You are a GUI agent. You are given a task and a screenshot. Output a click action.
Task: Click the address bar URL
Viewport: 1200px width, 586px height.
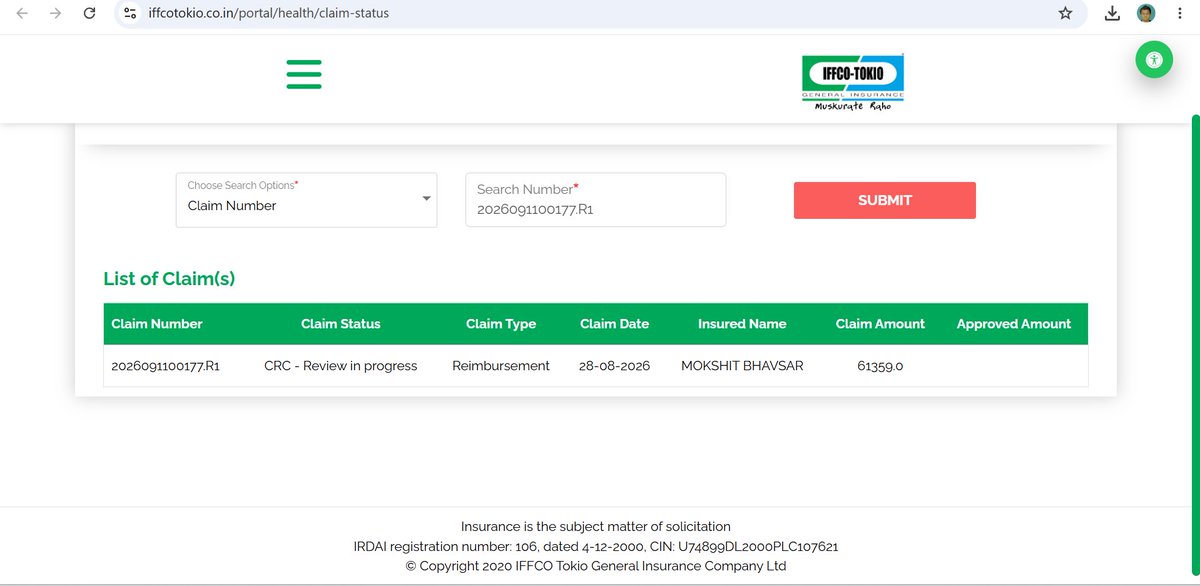point(267,14)
